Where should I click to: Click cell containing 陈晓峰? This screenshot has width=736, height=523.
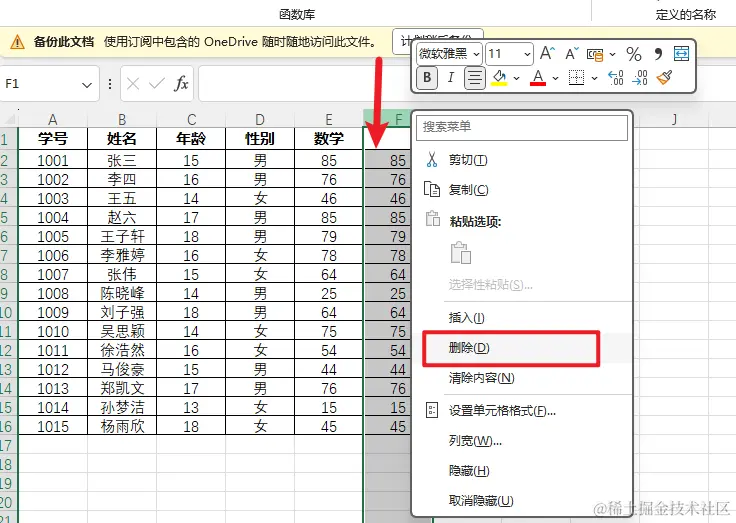(x=122, y=293)
